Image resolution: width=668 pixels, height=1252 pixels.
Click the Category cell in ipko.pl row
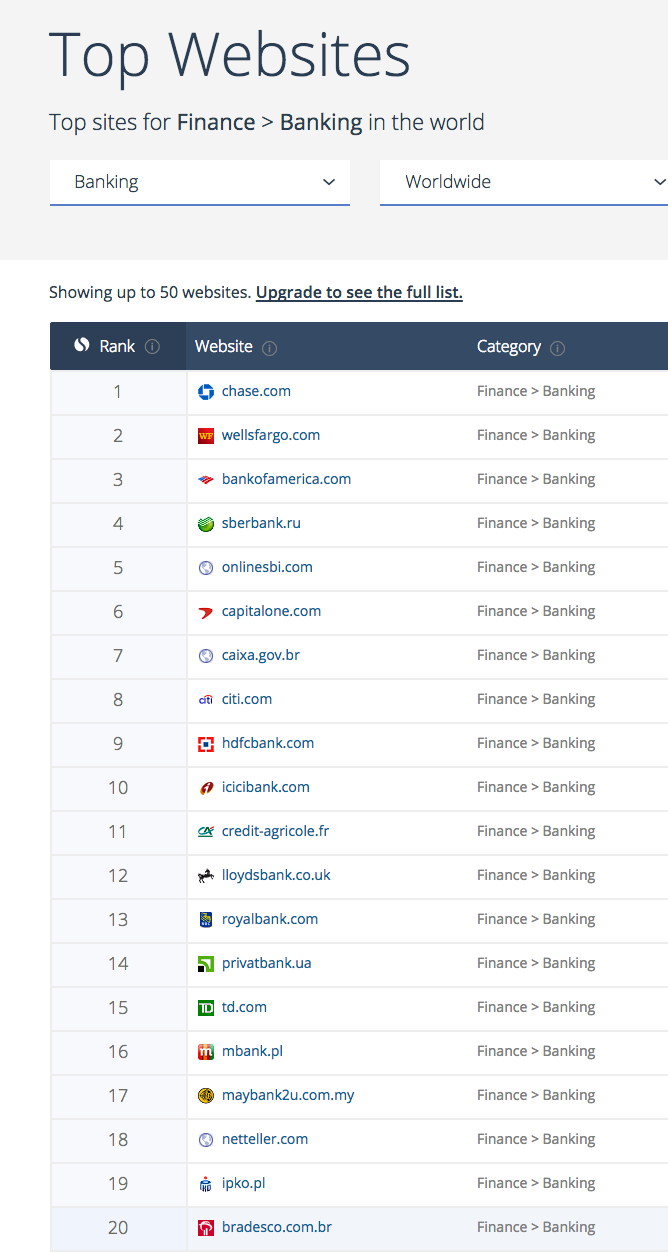[536, 1183]
